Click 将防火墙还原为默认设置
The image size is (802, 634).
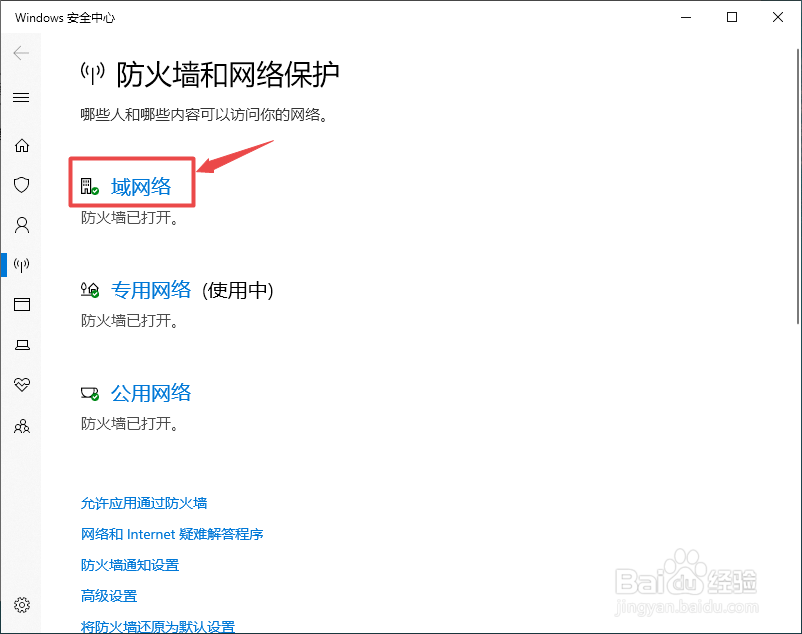(157, 625)
